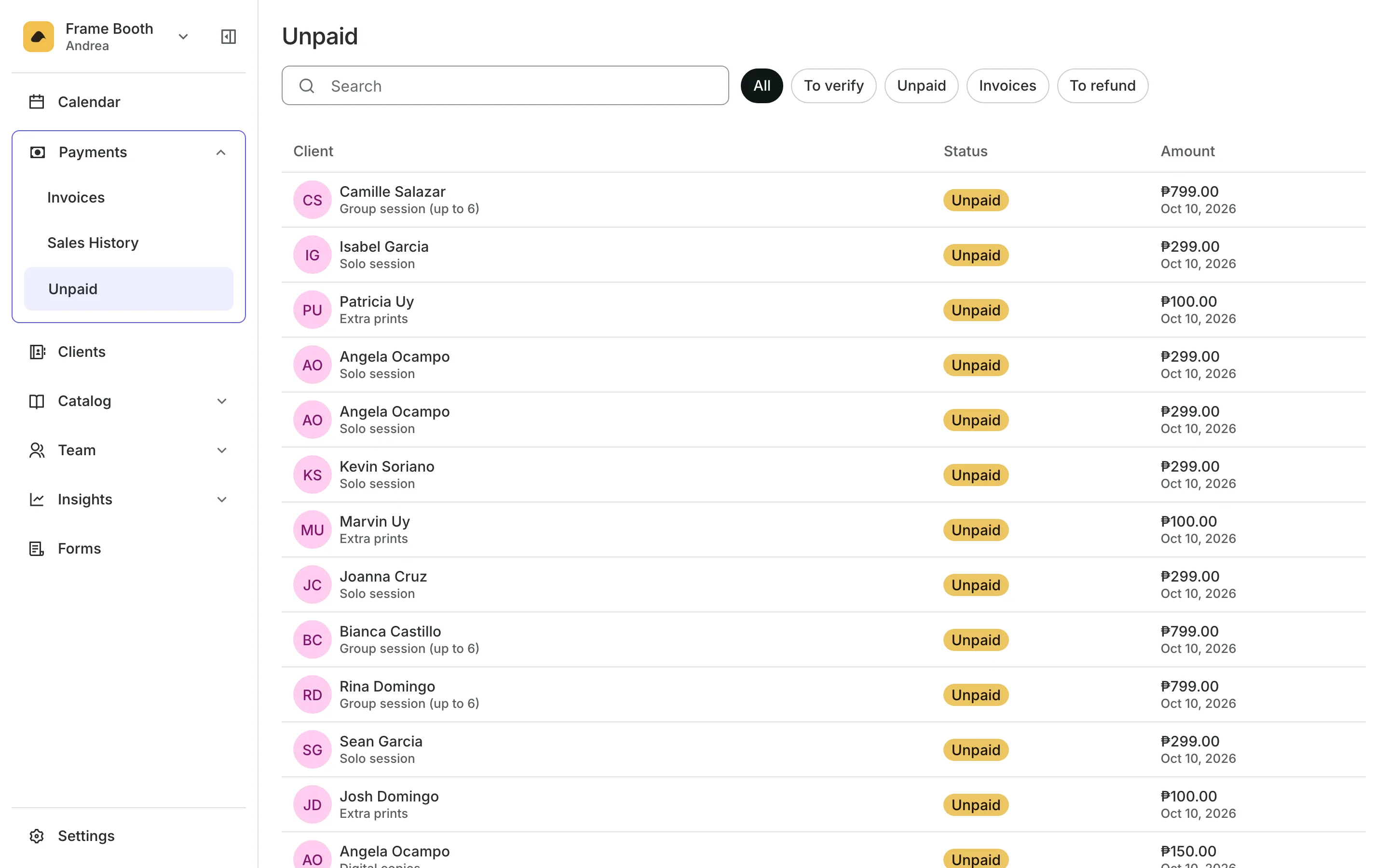Open Bianca Castillo's row name
This screenshot has width=1389, height=868.
tap(390, 632)
